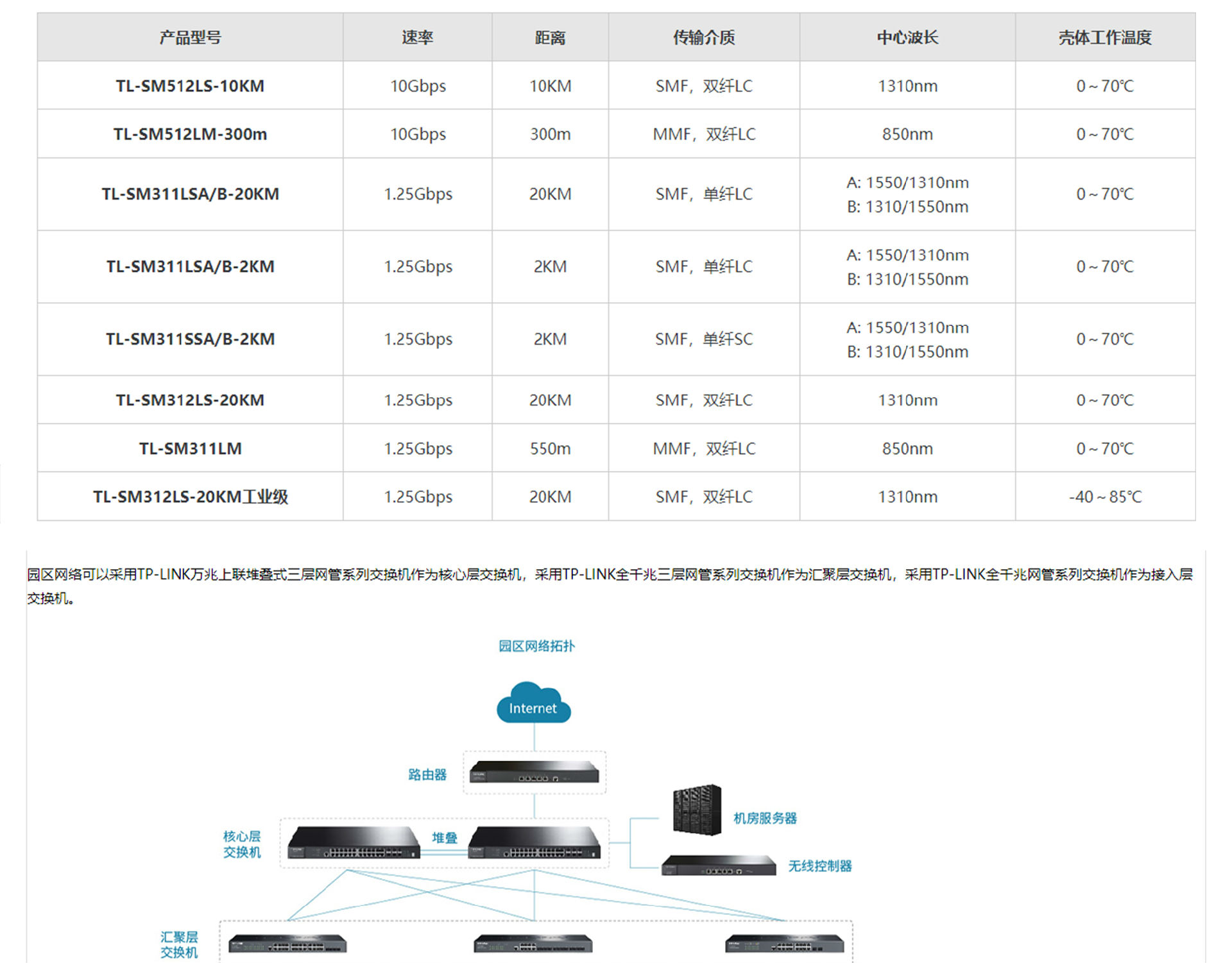Click the wavelength cell of TL-SM311LSA/B-20KM row
The height and width of the screenshot is (963, 1232).
click(x=907, y=194)
